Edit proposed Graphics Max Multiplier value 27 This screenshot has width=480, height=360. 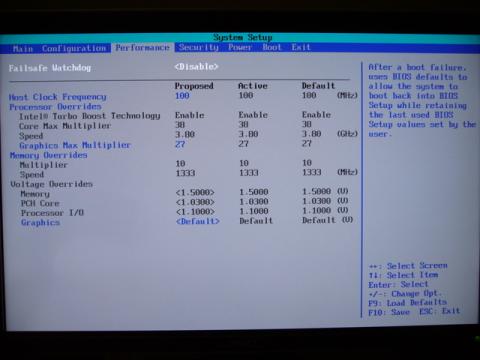[x=180, y=144]
